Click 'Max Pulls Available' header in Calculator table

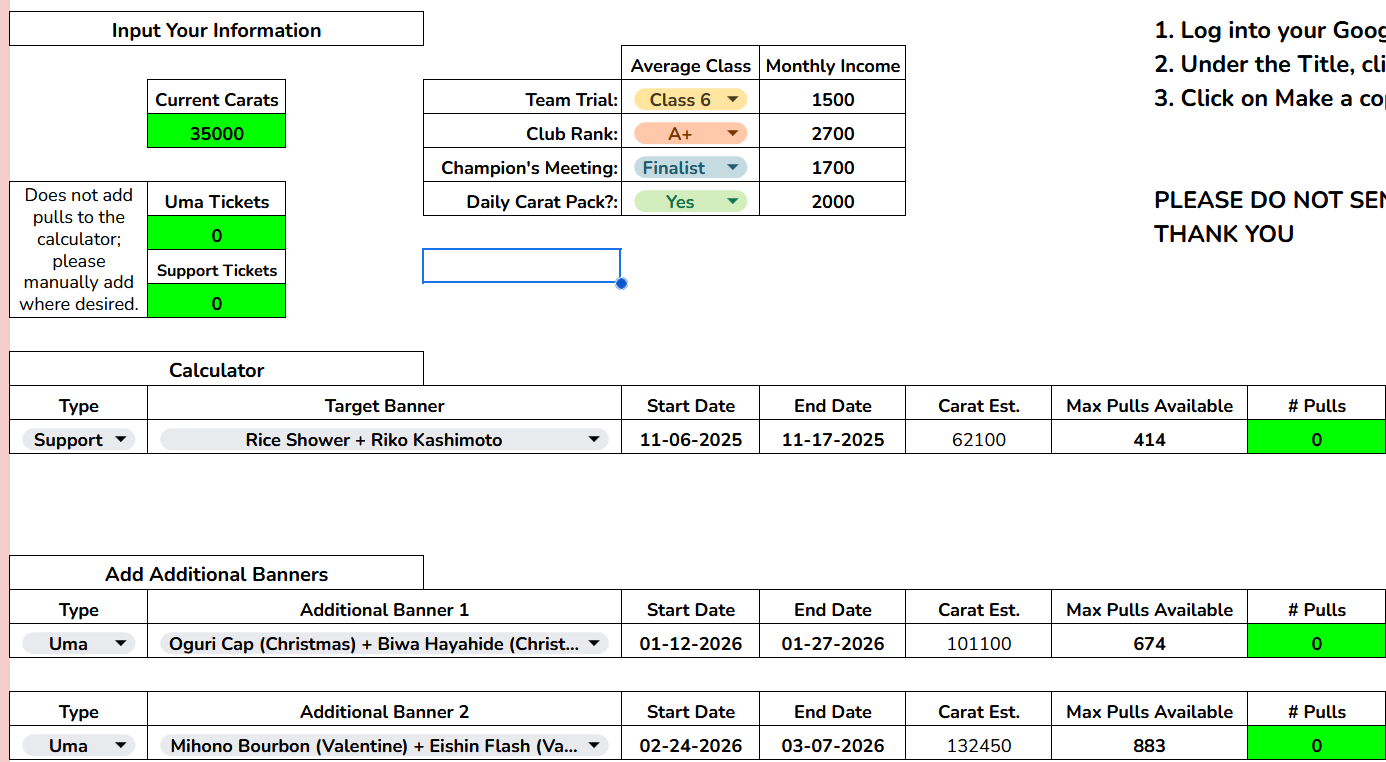click(x=1150, y=403)
